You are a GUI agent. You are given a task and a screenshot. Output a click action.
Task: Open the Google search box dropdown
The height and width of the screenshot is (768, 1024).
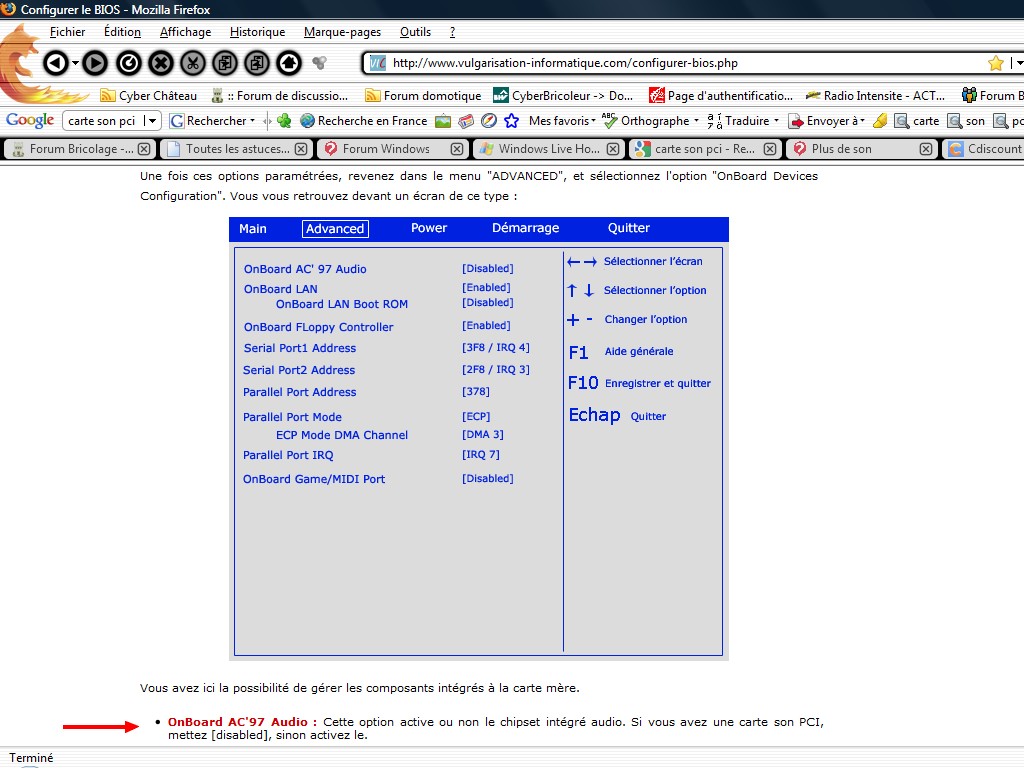(152, 121)
